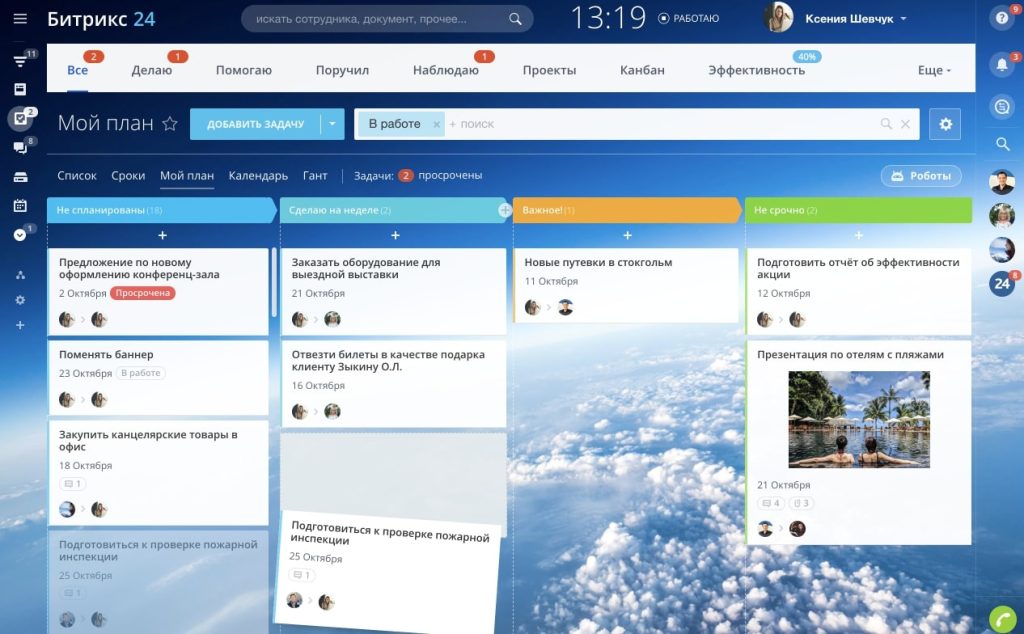The width and height of the screenshot is (1024, 634).
Task: Add task in 'Важное!' column plus
Action: coord(628,235)
